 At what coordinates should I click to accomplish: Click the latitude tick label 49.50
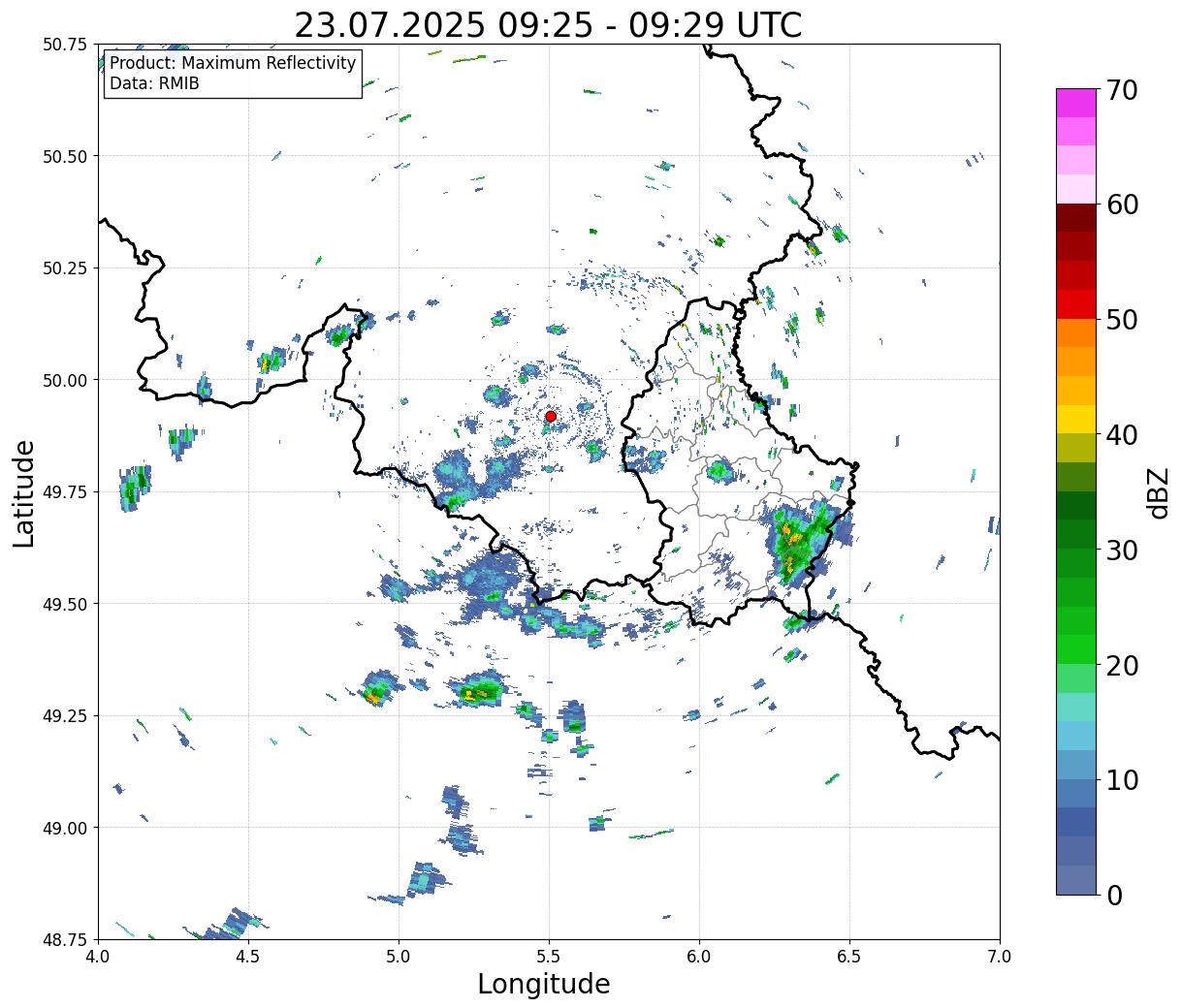(x=65, y=604)
